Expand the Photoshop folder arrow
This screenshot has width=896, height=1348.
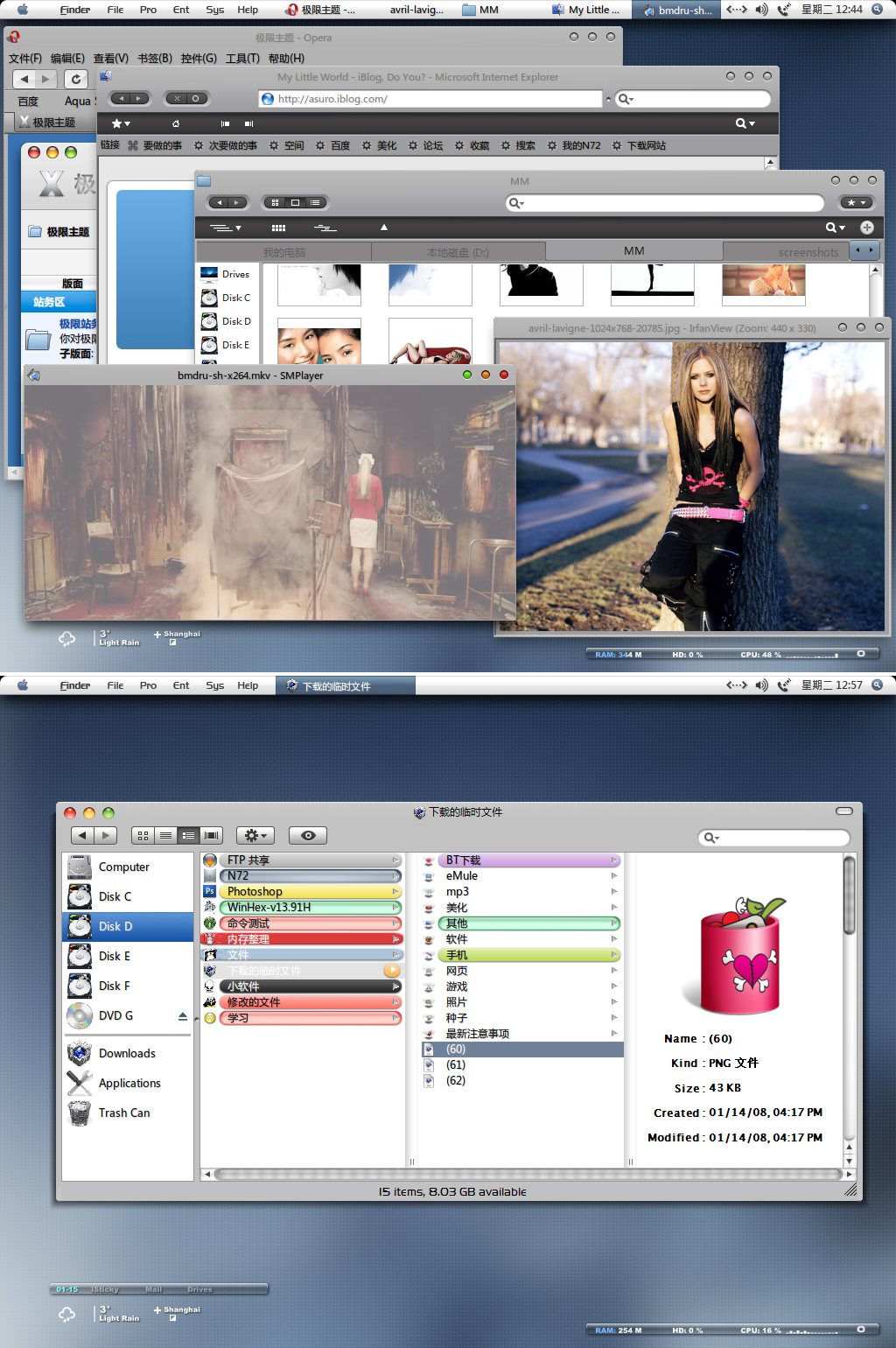[x=395, y=892]
